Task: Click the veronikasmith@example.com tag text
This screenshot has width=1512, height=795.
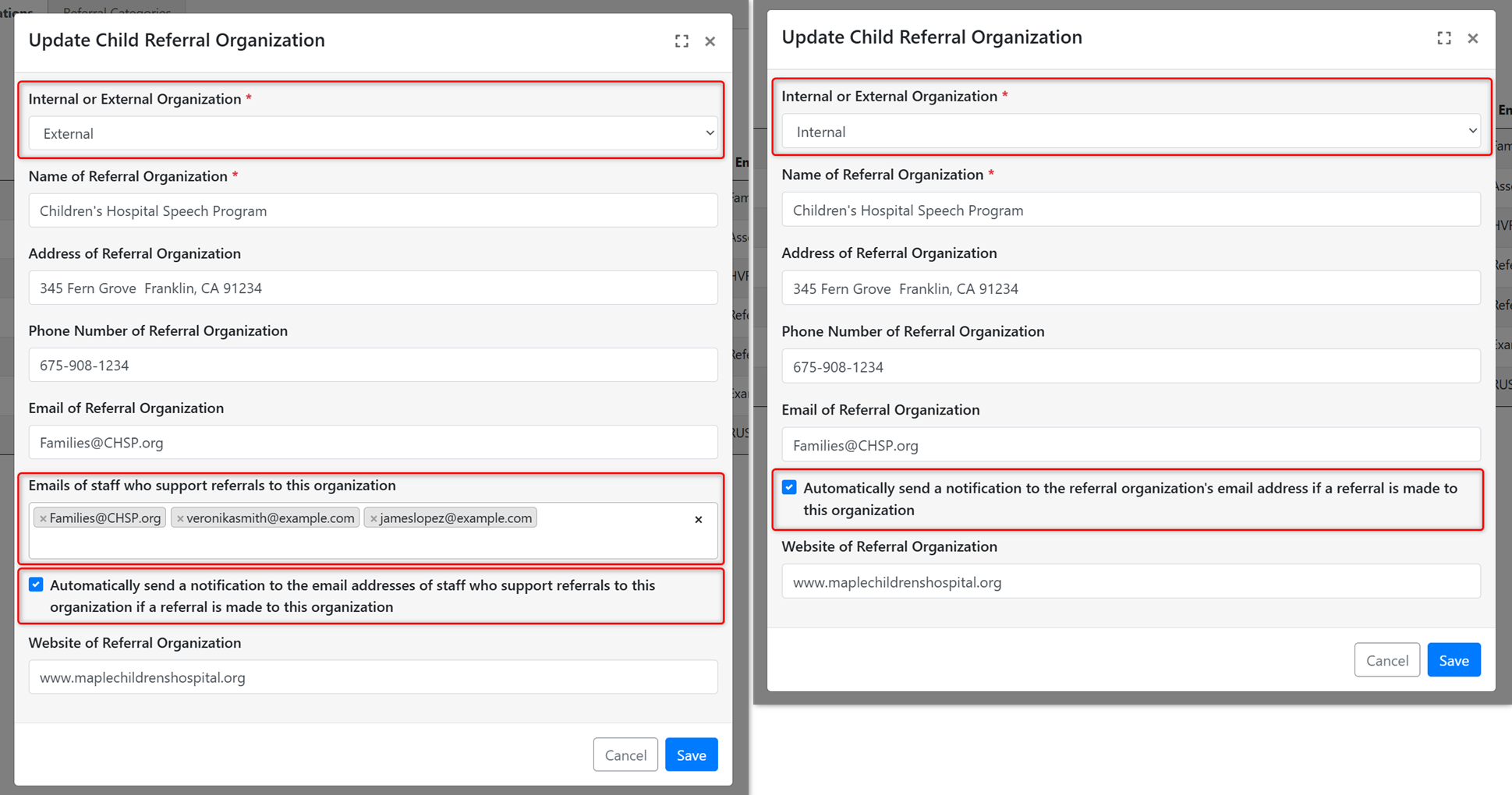Action: point(271,518)
